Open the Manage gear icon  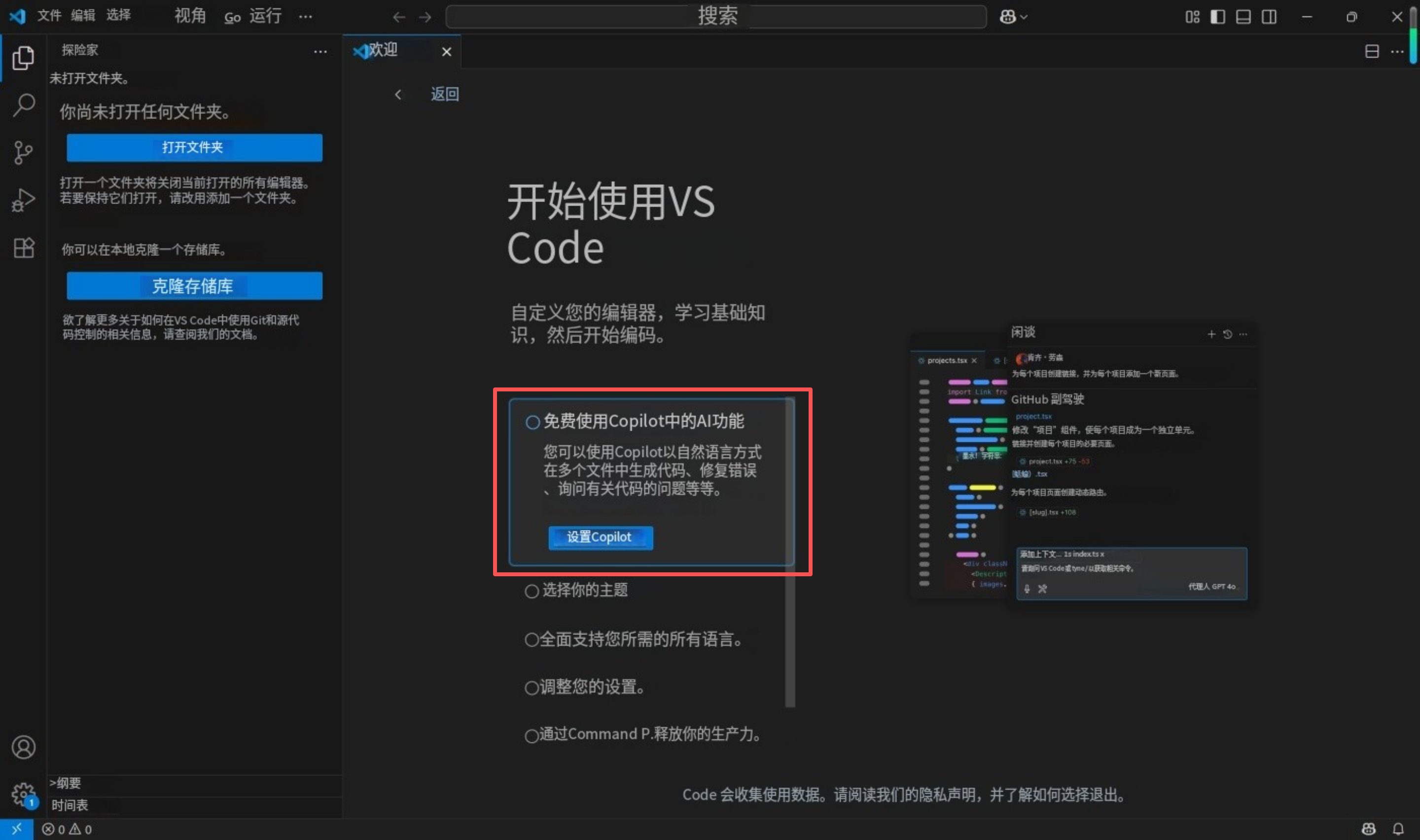[23, 795]
